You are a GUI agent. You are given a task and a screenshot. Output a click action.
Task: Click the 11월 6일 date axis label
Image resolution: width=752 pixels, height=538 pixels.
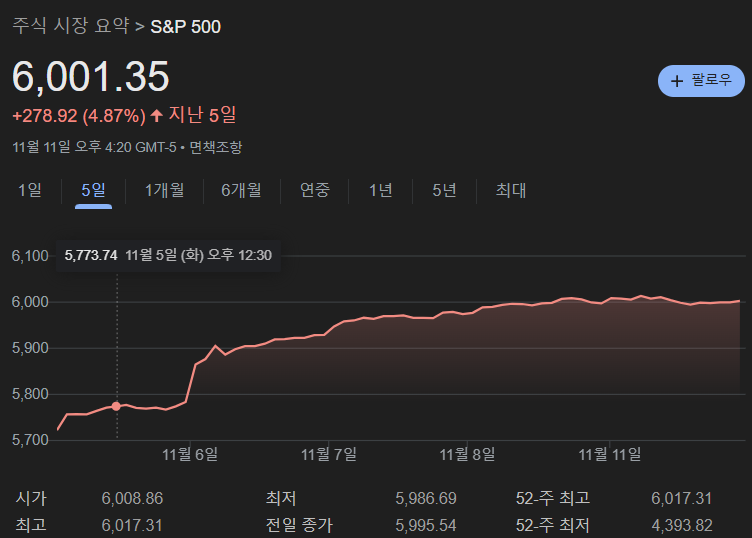190,454
